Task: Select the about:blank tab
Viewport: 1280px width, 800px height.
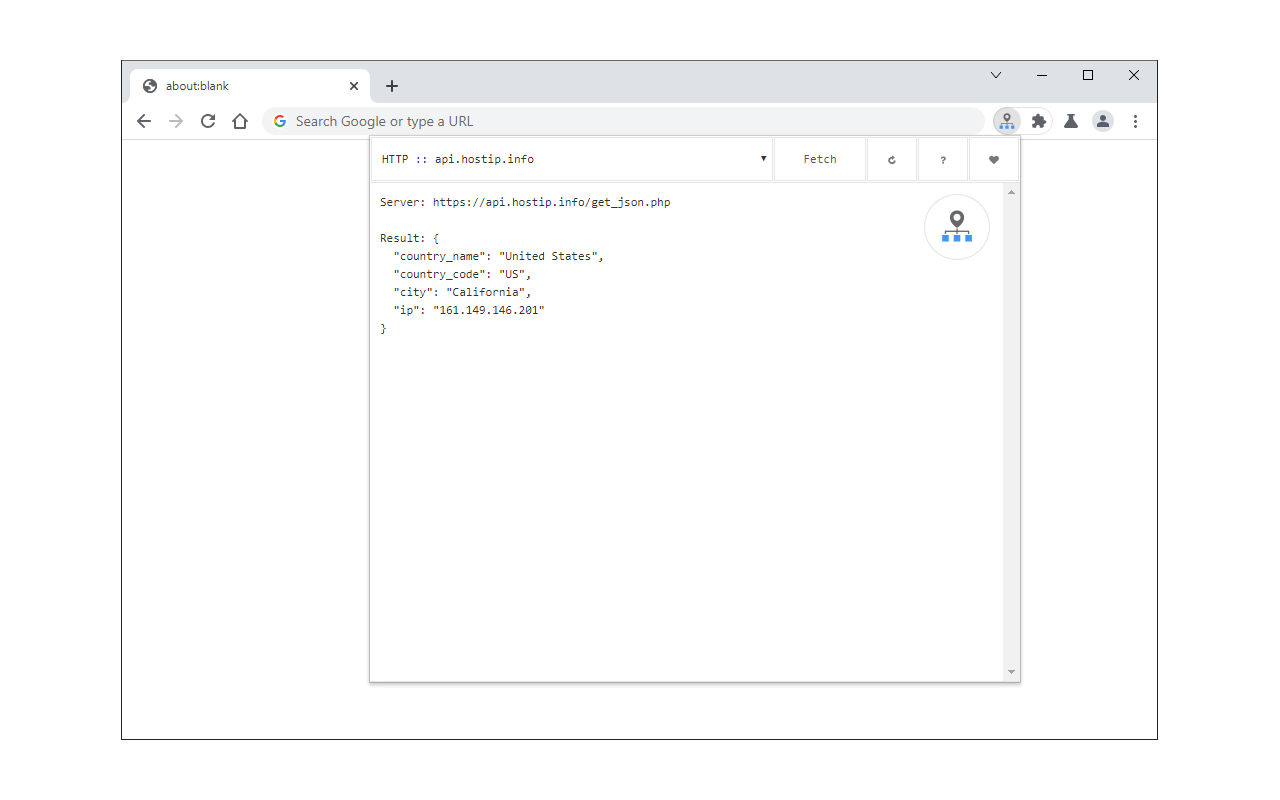Action: coord(240,86)
